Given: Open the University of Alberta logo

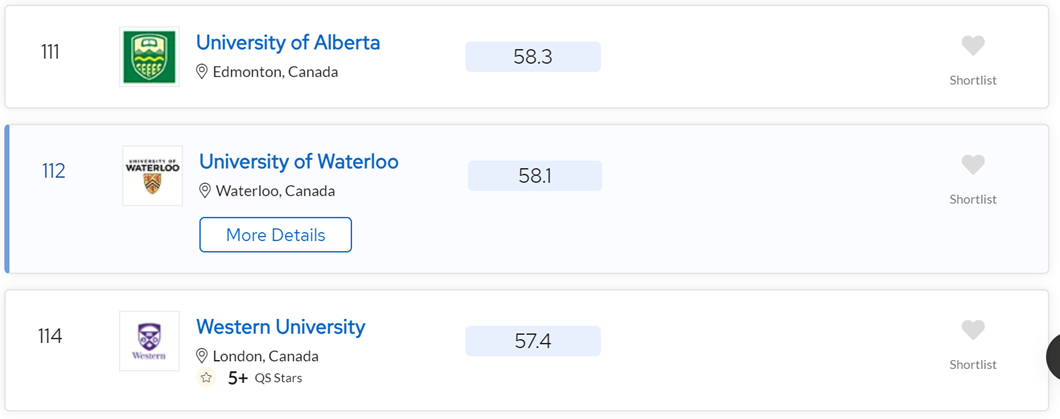Looking at the screenshot, I should 149,57.
